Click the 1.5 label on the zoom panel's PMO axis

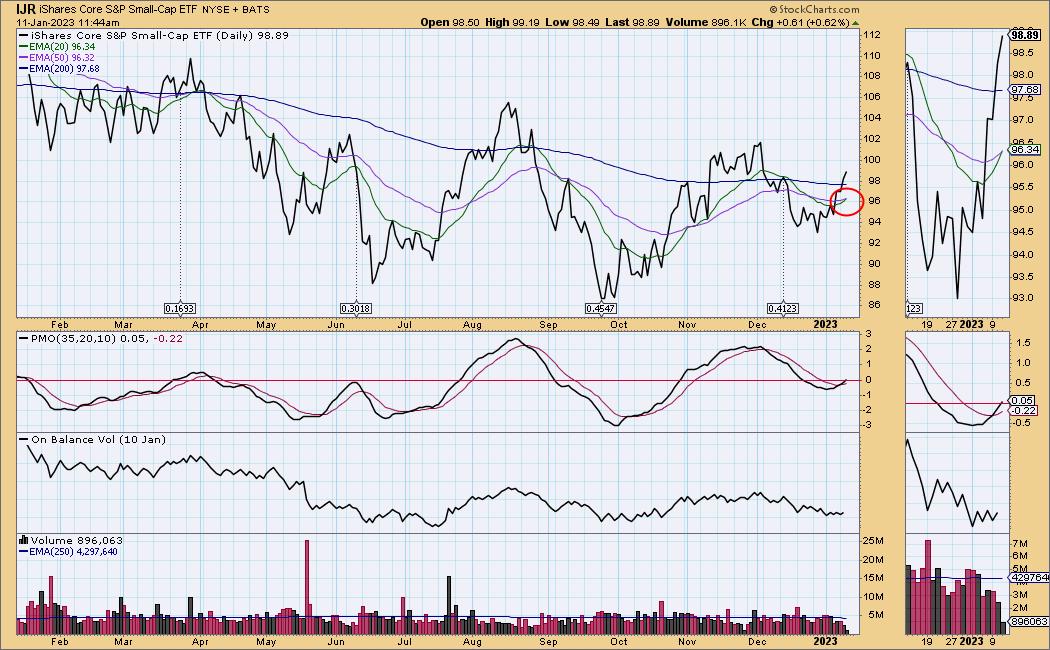pyautogui.click(x=1023, y=343)
